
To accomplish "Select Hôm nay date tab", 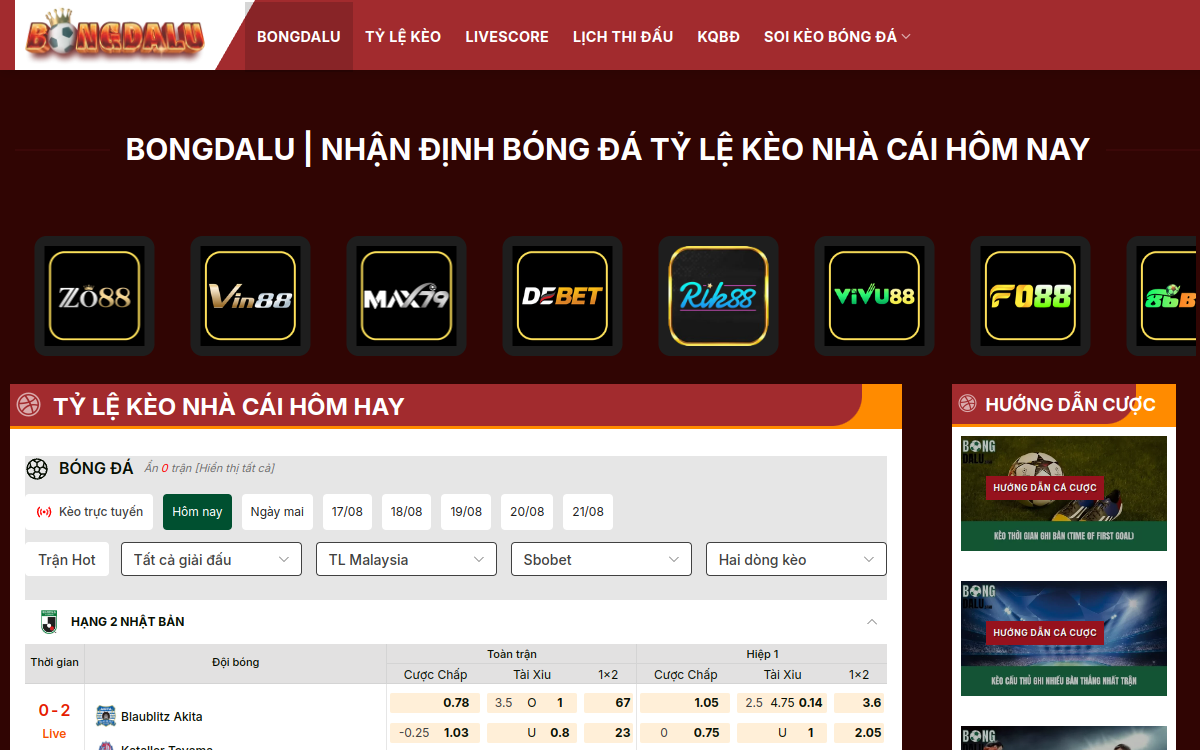I will click(198, 512).
